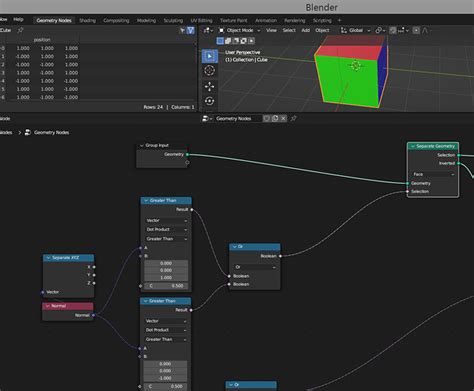Collapse the Or boolean node
Screen dimensions: 474x391
coord(234,246)
